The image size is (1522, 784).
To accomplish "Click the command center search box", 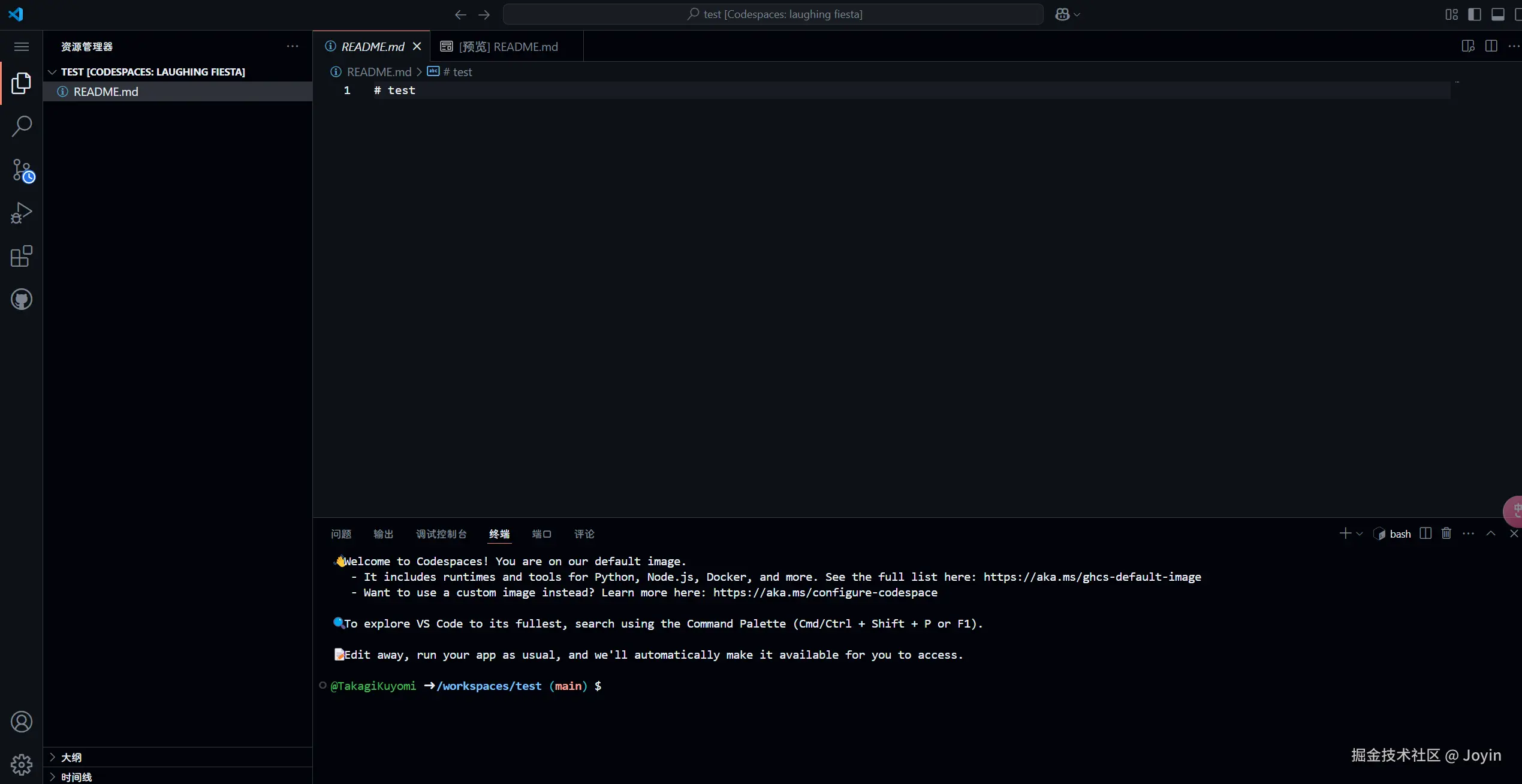I will pos(773,14).
